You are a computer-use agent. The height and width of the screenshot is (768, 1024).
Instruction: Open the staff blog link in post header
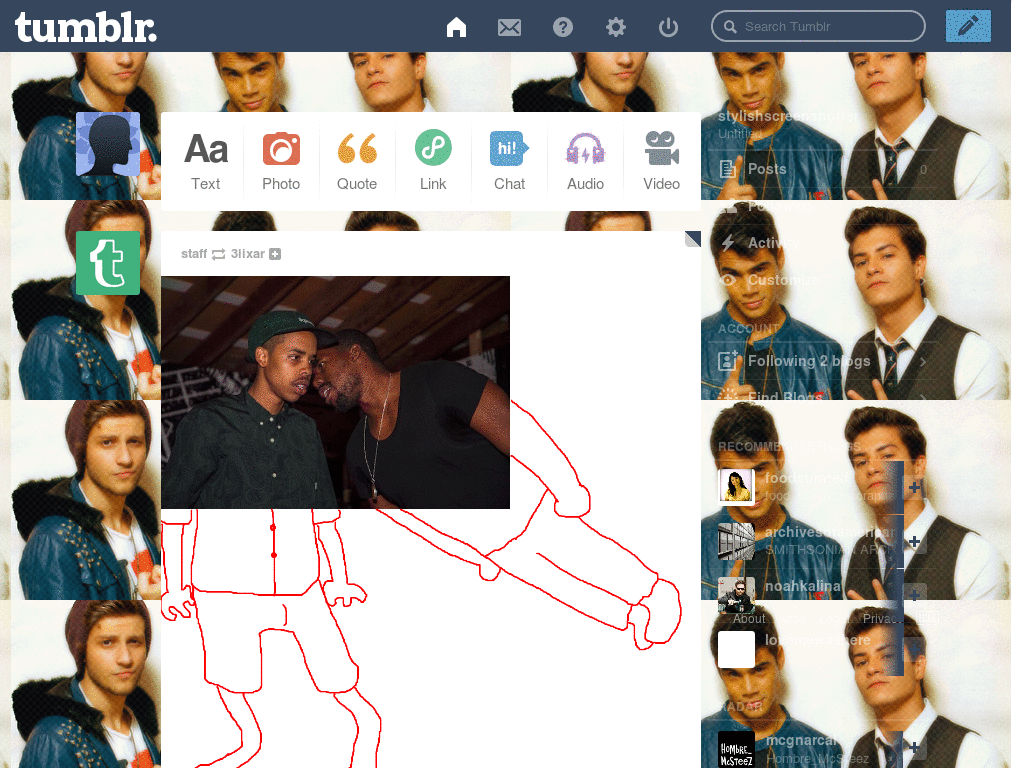(194, 253)
